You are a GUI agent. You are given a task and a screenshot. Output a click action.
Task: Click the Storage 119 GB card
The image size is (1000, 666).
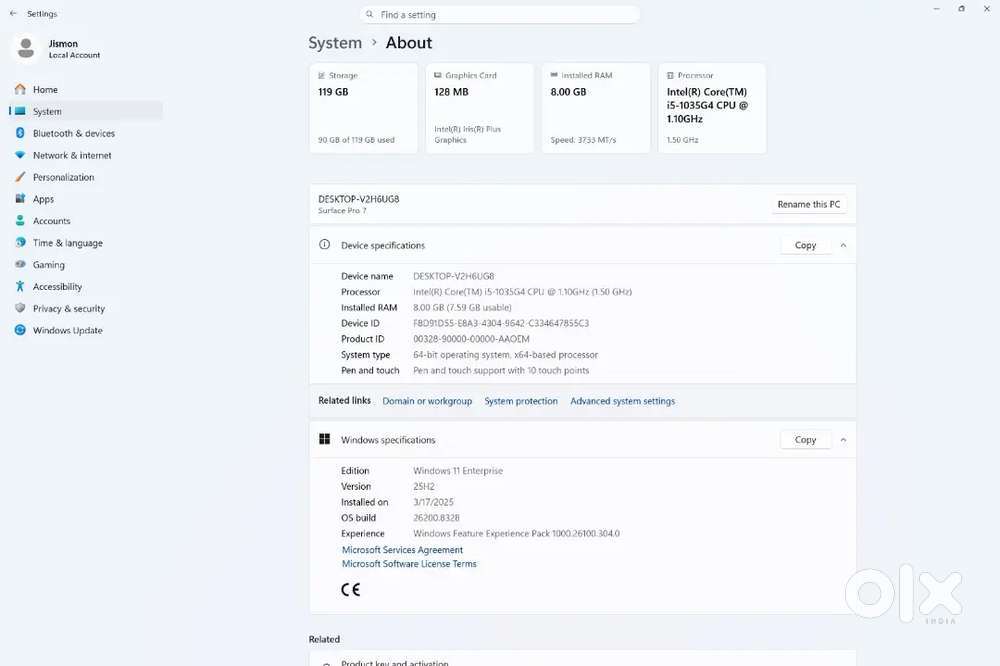pyautogui.click(x=364, y=108)
